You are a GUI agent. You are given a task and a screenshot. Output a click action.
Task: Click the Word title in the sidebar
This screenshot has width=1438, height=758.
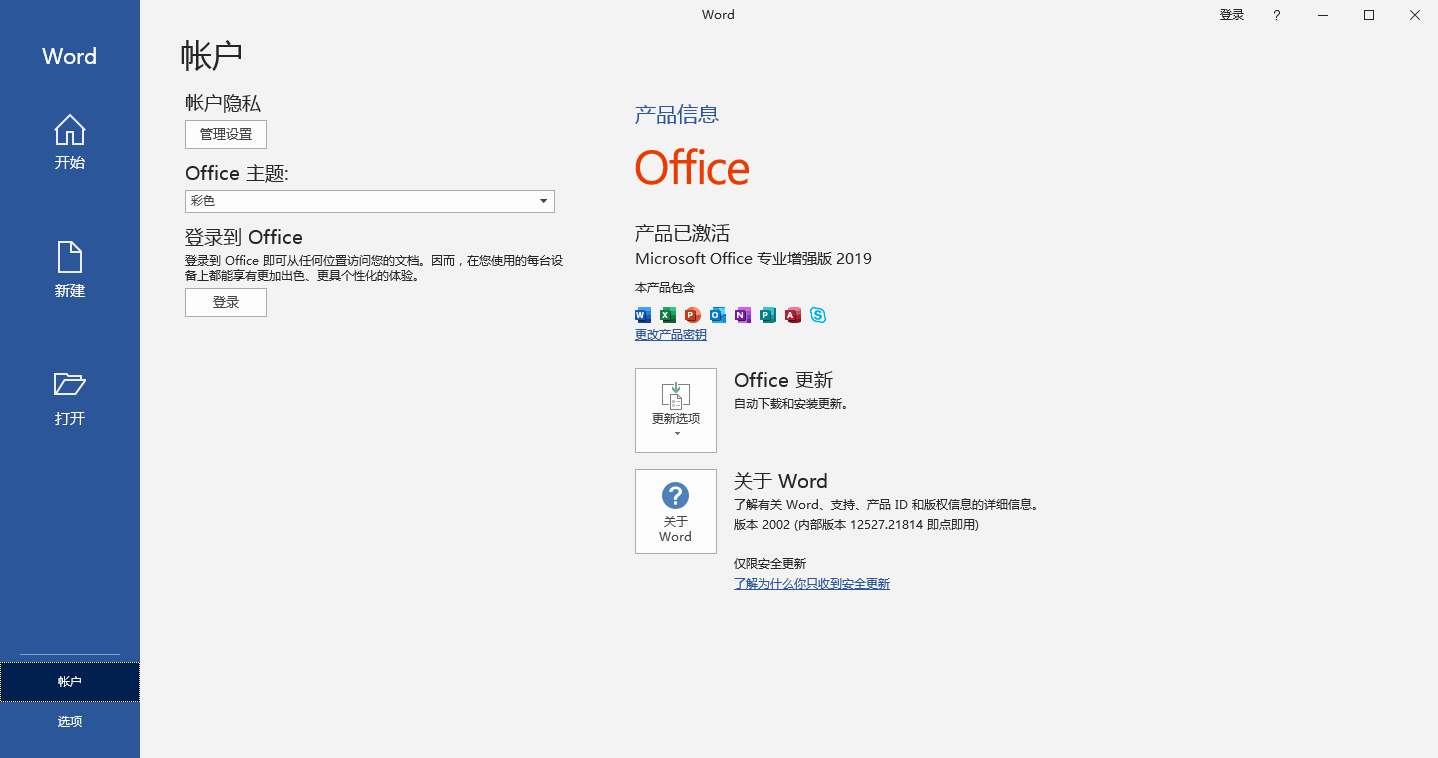pyautogui.click(x=70, y=56)
